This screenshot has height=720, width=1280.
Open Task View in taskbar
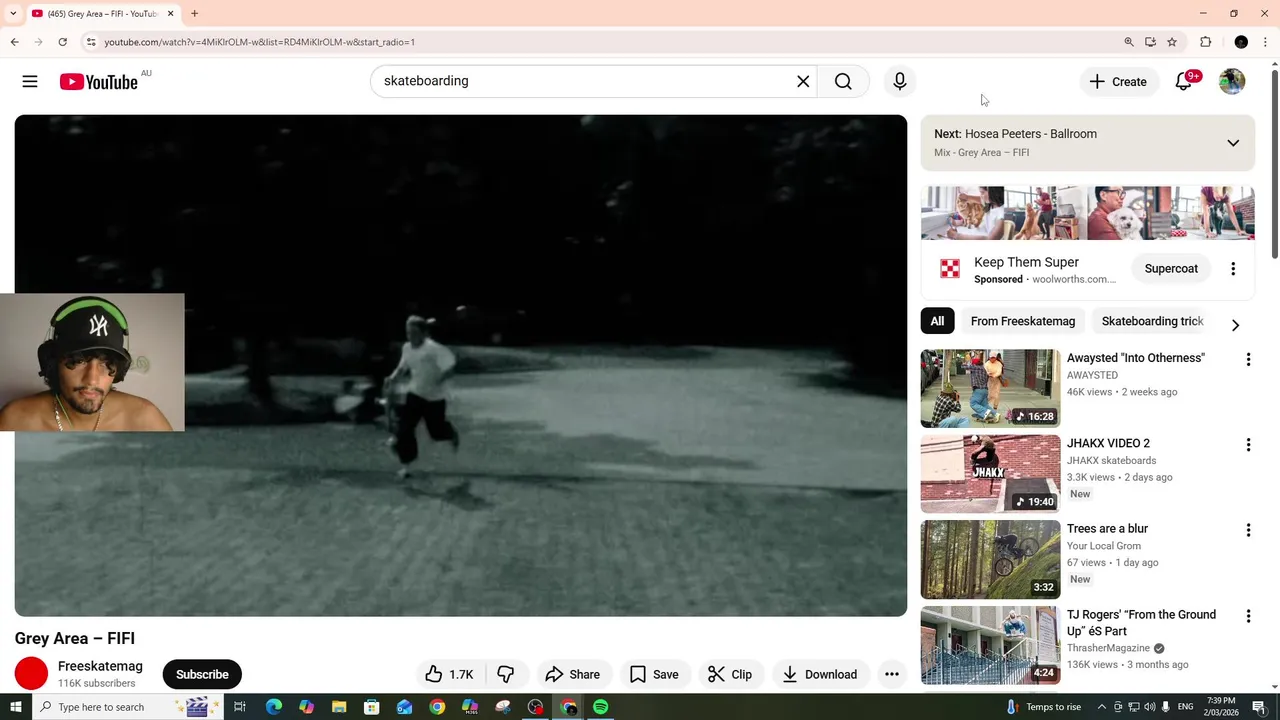(x=240, y=707)
